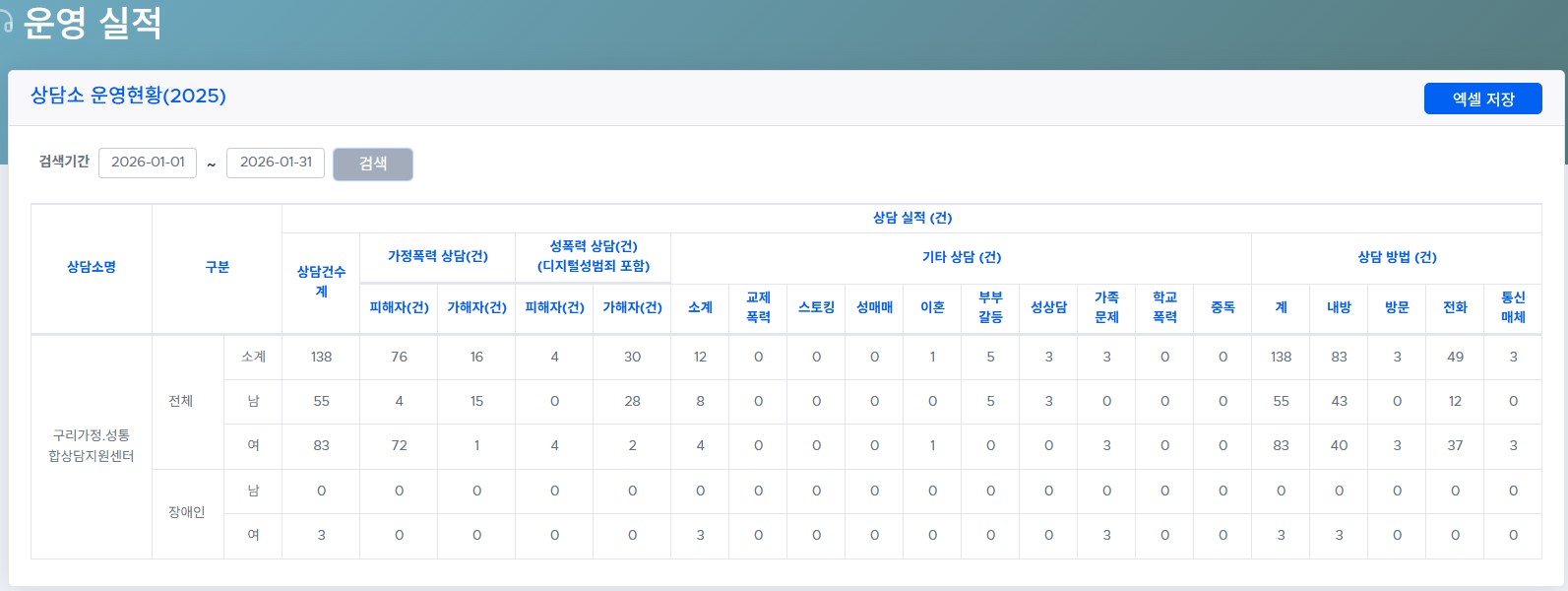This screenshot has width=1568, height=591.
Task: Select the 통신 매체 column header
Action: (1512, 307)
